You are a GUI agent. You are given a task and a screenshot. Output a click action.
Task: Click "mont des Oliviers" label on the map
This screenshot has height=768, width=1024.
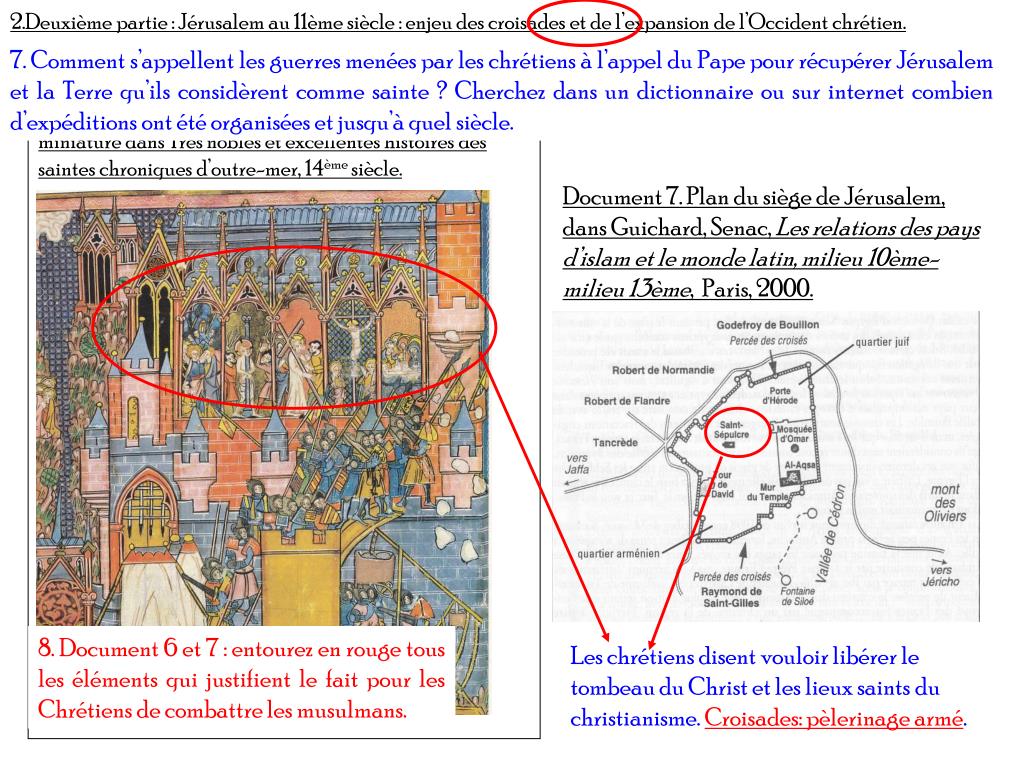(944, 502)
